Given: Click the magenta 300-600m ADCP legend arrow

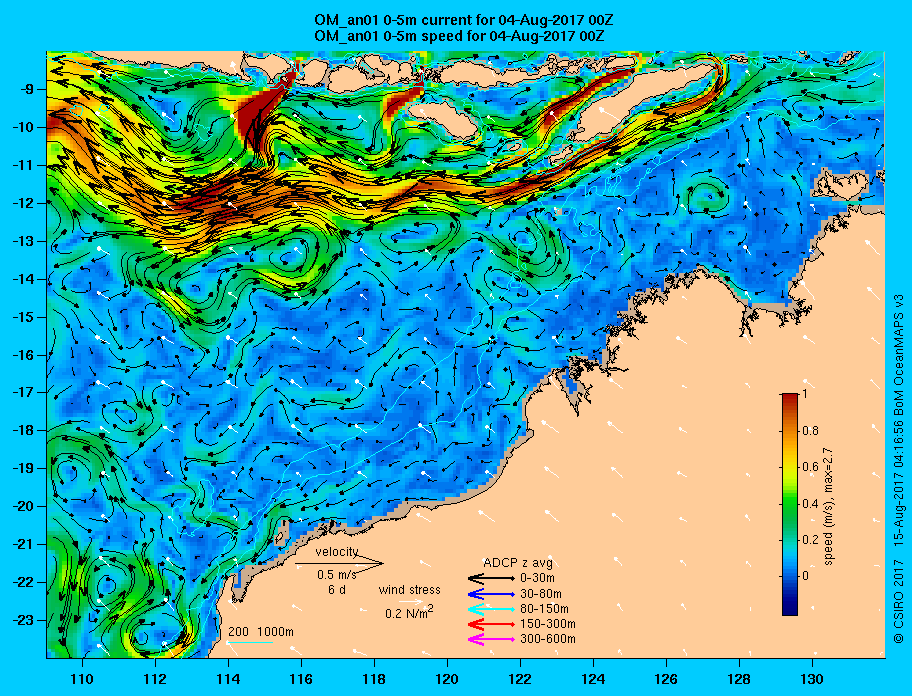Looking at the screenshot, I should tap(491, 640).
